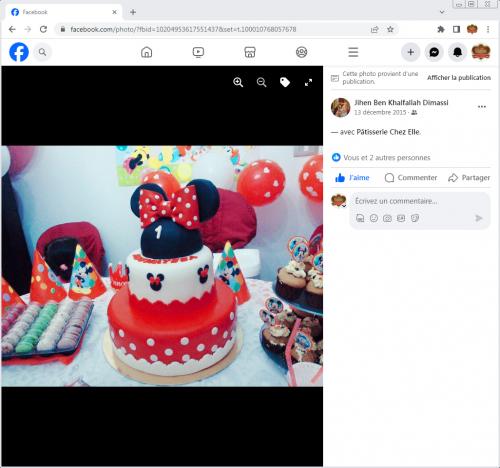Open the Groups icon
The width and height of the screenshot is (500, 468).
coord(302,52)
